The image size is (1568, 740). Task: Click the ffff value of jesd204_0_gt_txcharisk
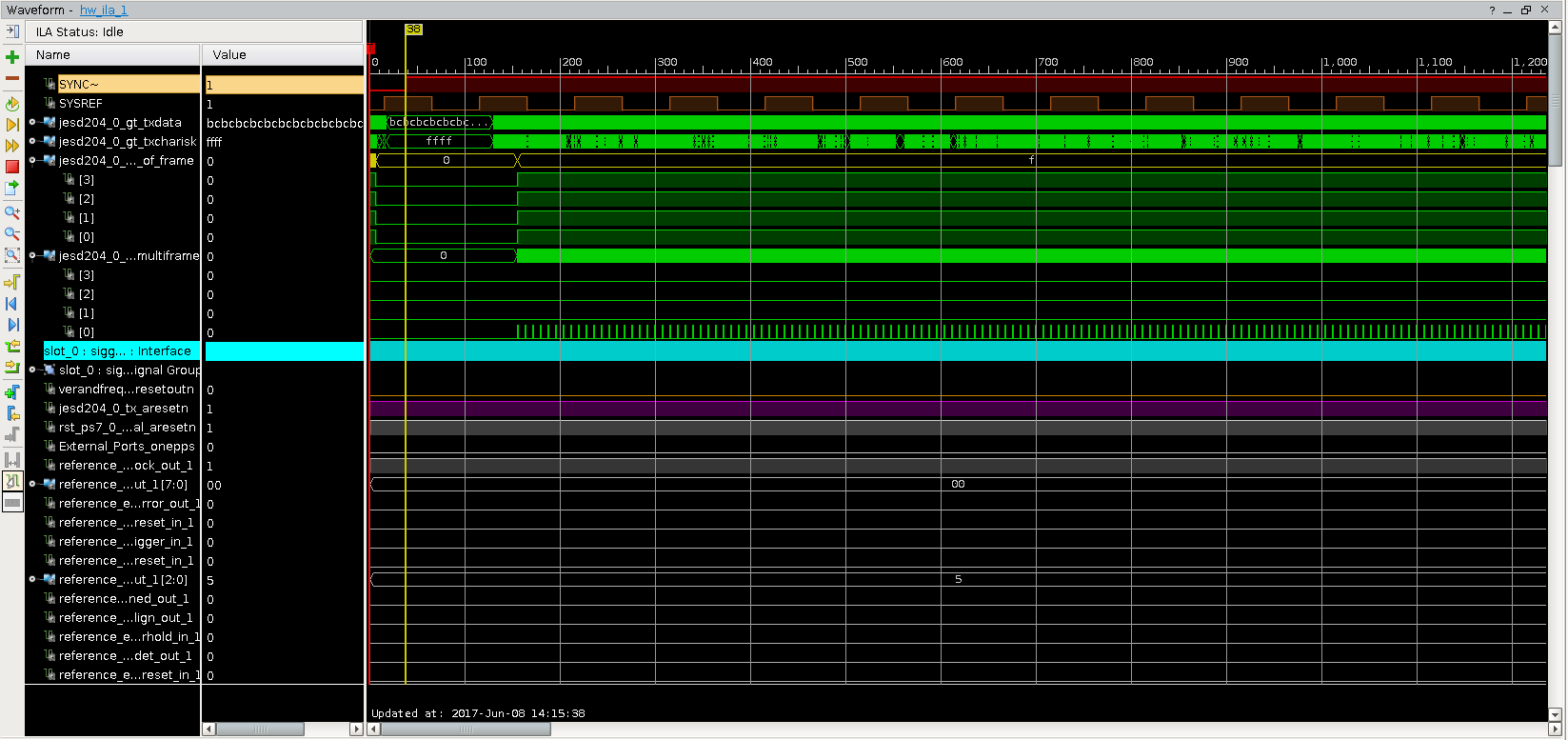(x=214, y=142)
